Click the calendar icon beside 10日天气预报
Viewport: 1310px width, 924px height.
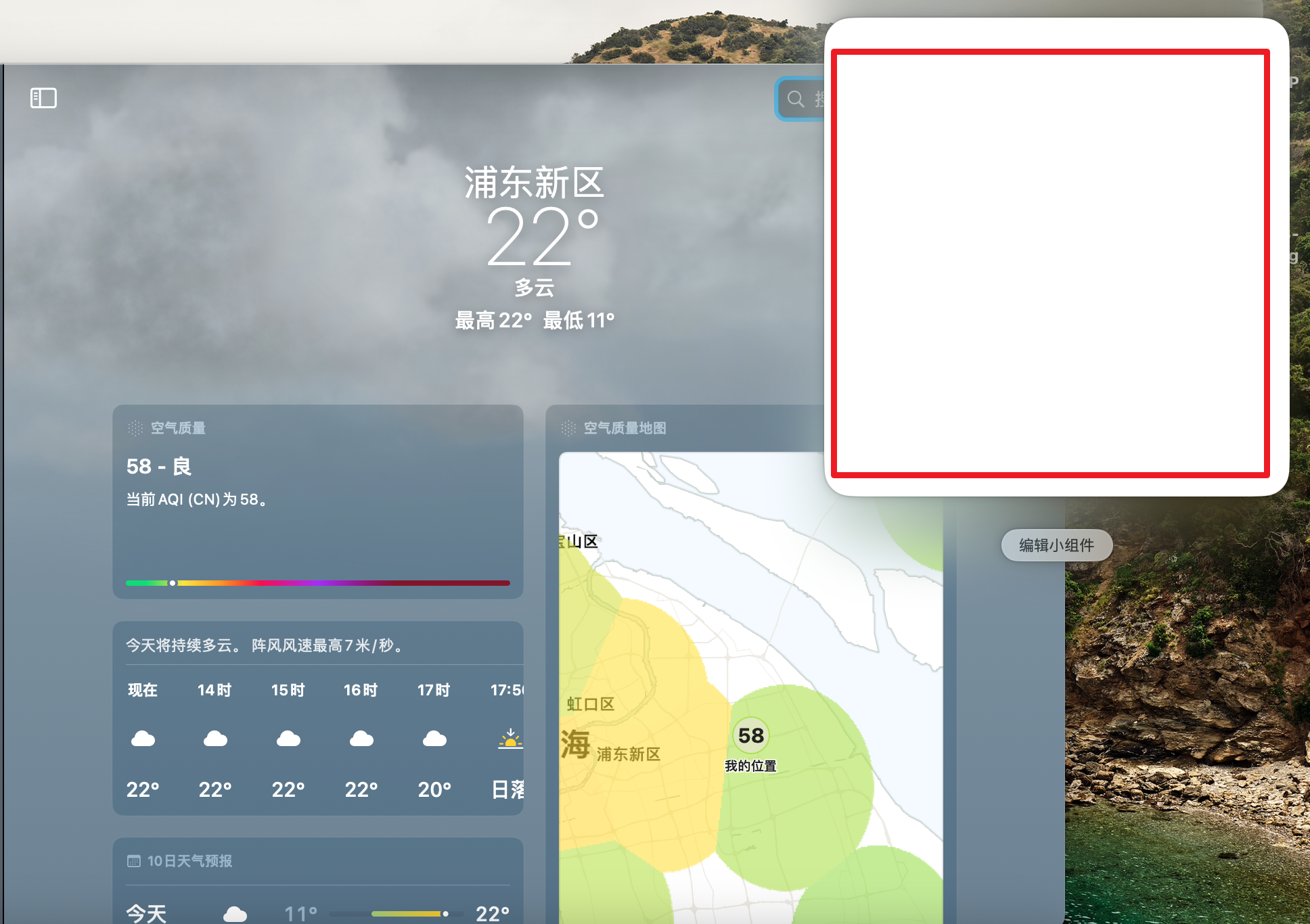tap(134, 861)
